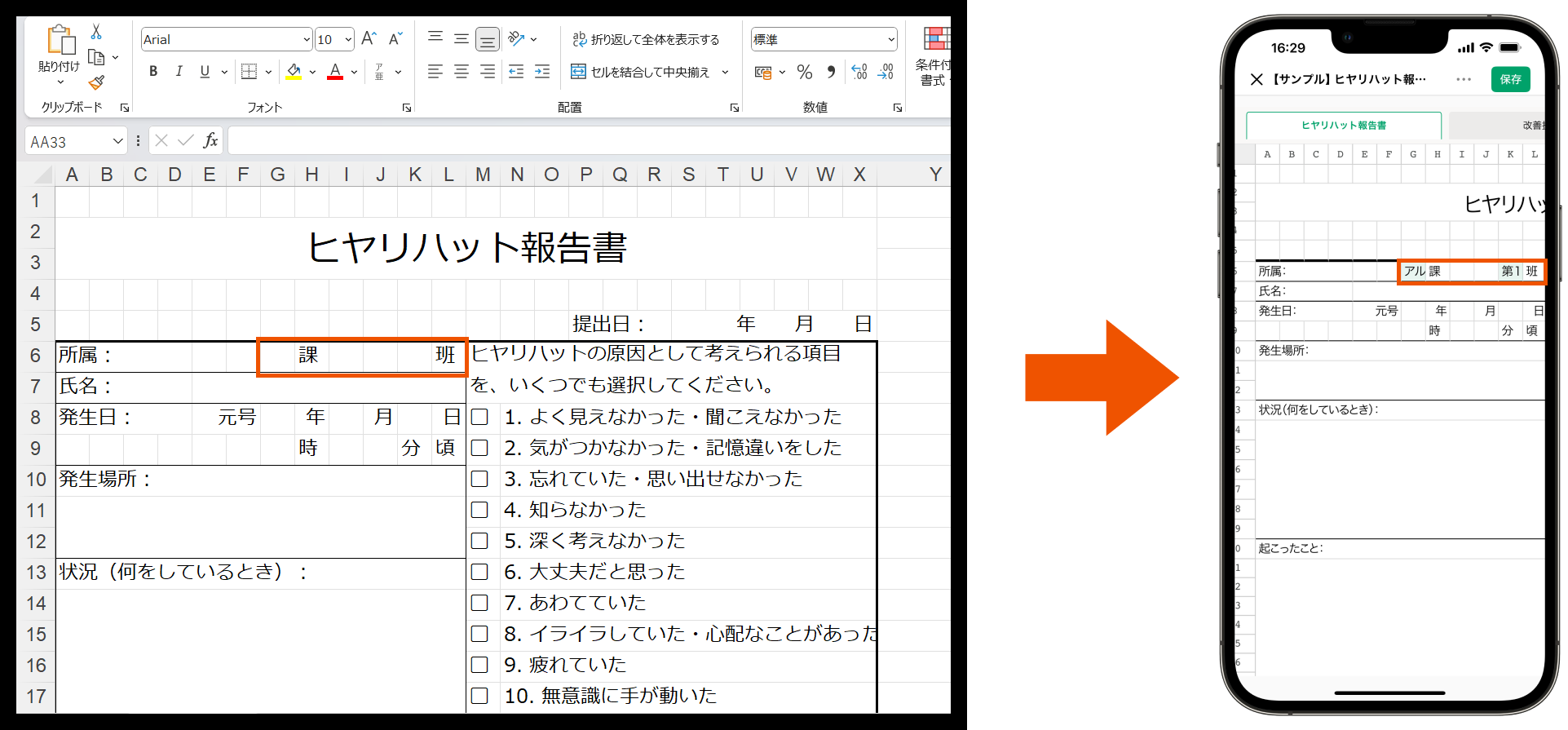
Task: Open the font size 10 dropdown
Action: (348, 39)
